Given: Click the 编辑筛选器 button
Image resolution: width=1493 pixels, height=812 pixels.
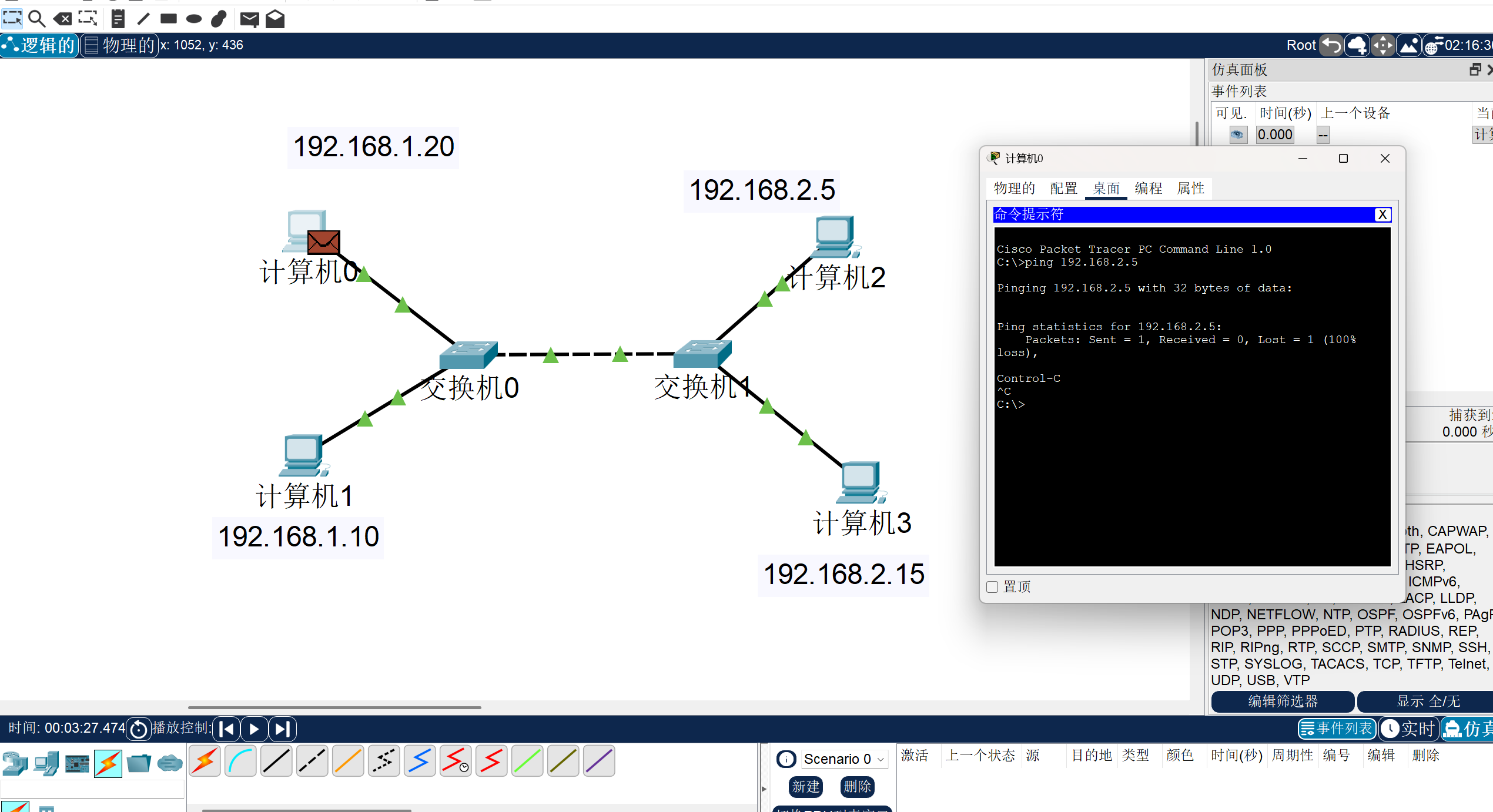Looking at the screenshot, I should 1283,702.
